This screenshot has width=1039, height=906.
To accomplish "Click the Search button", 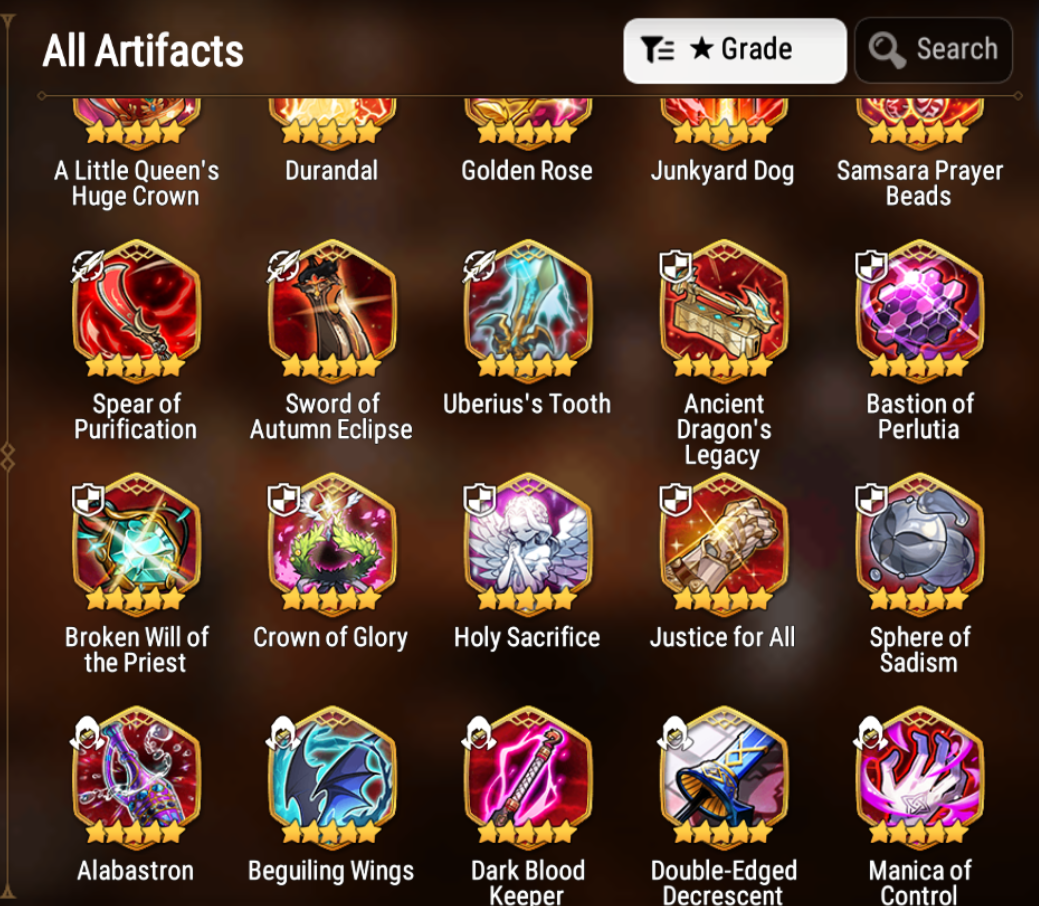I will (x=934, y=50).
